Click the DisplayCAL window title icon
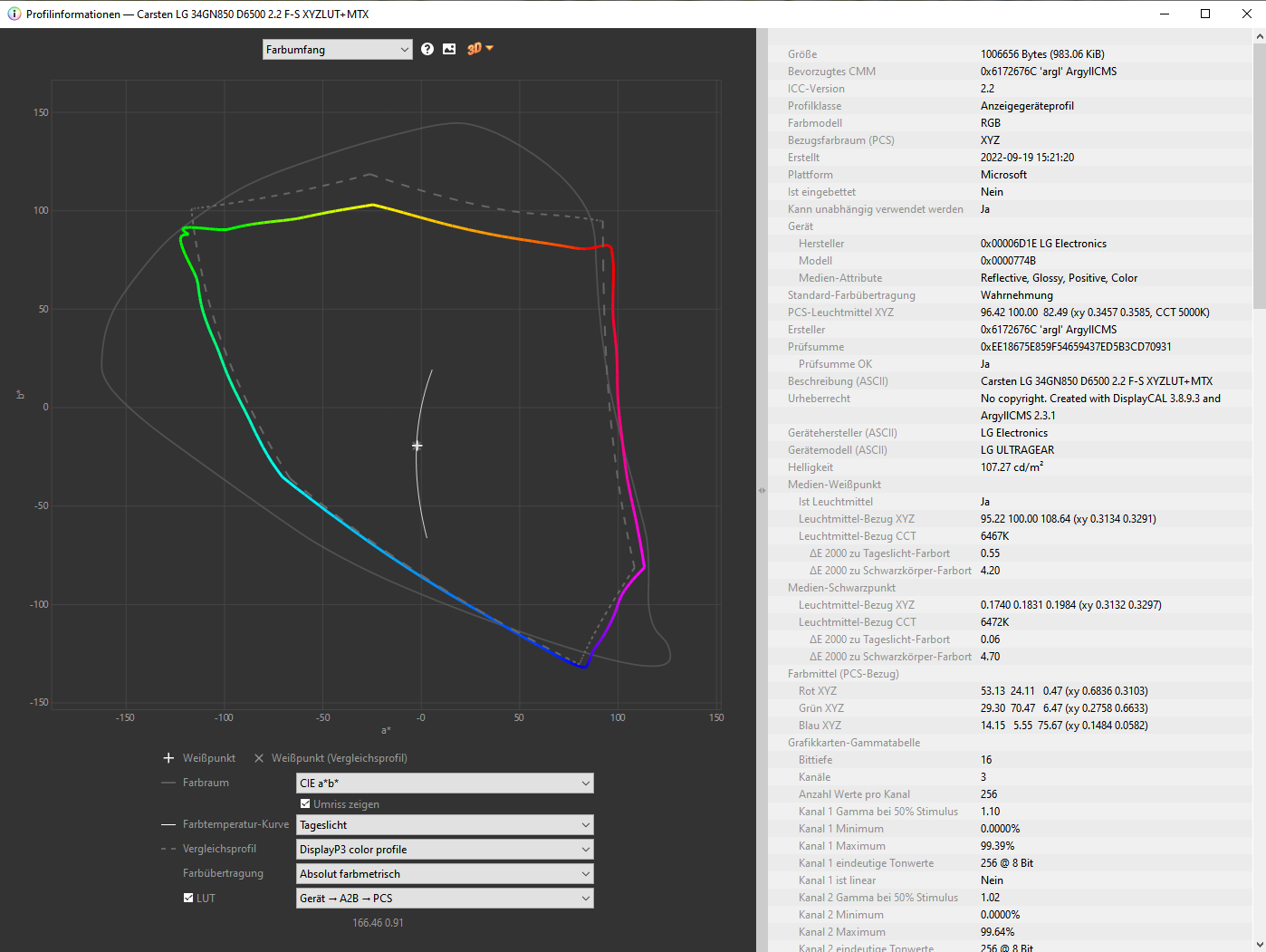The width and height of the screenshot is (1266, 952). coord(14,14)
